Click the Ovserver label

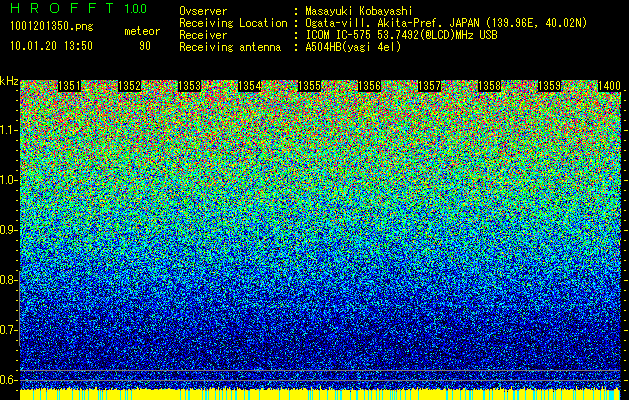(x=203, y=11)
